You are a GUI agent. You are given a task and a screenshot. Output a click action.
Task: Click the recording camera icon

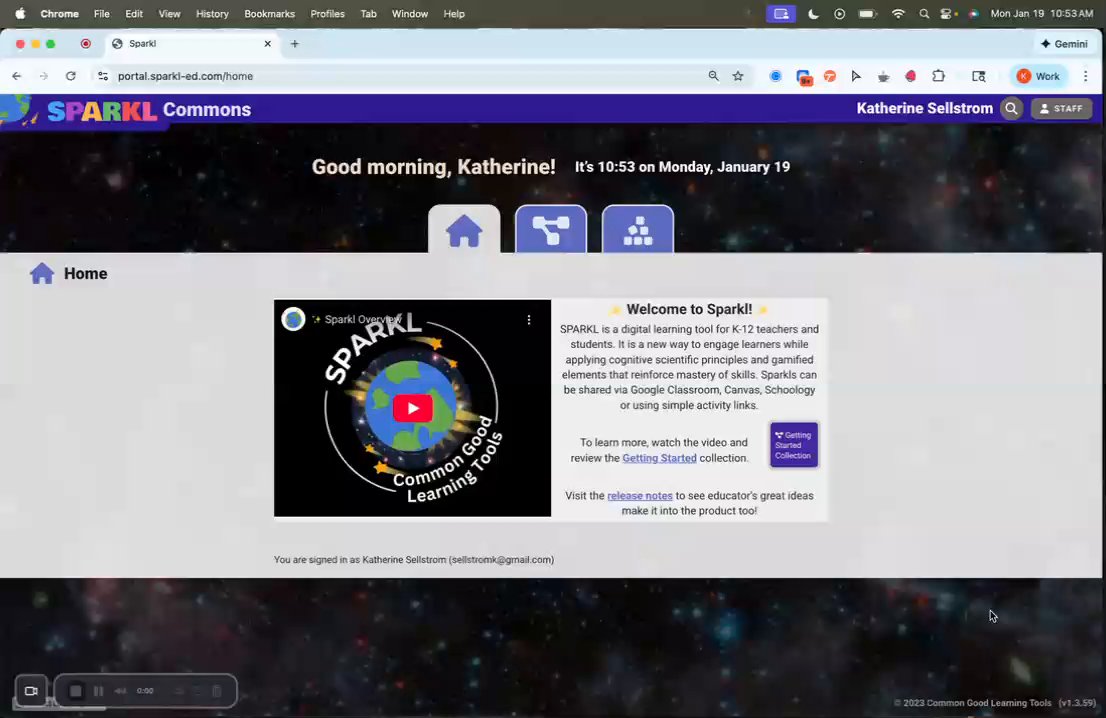pyautogui.click(x=31, y=690)
